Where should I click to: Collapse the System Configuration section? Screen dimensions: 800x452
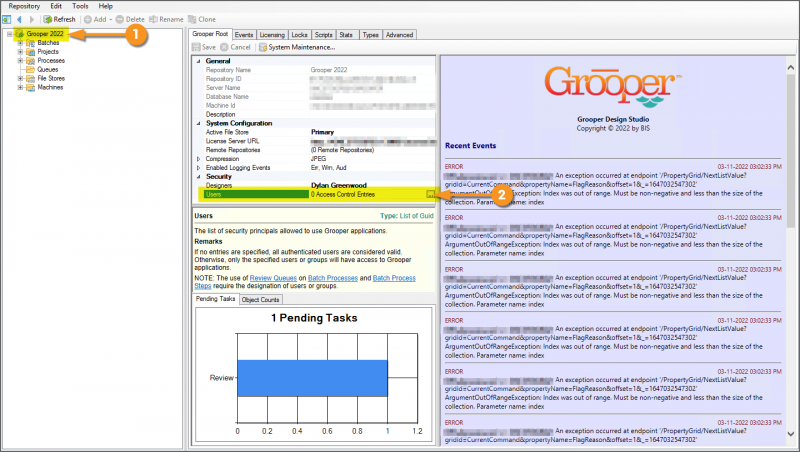(199, 123)
